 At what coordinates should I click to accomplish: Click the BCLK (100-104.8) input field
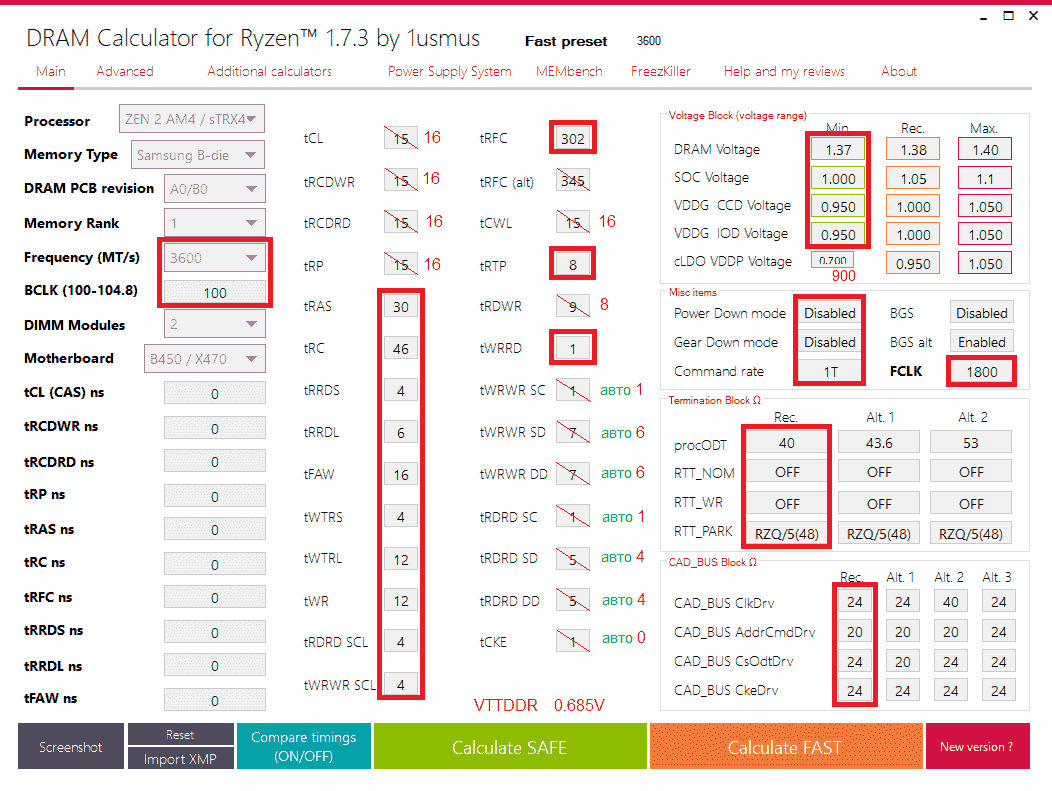click(x=215, y=293)
